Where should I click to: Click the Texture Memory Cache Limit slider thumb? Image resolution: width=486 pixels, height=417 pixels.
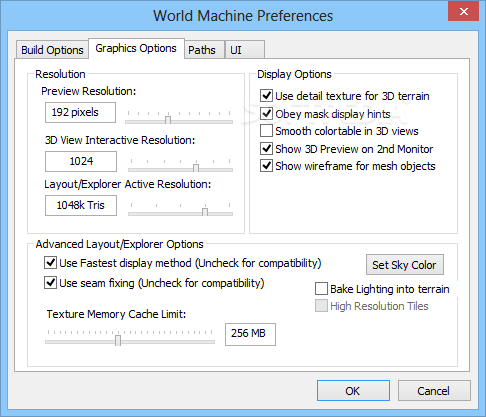tap(118, 340)
